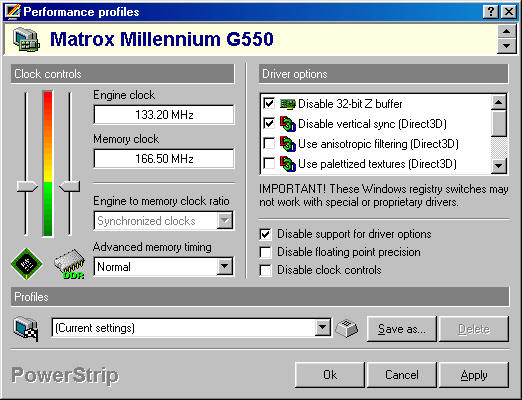Close the Performance profiles dialog

[x=509, y=12]
